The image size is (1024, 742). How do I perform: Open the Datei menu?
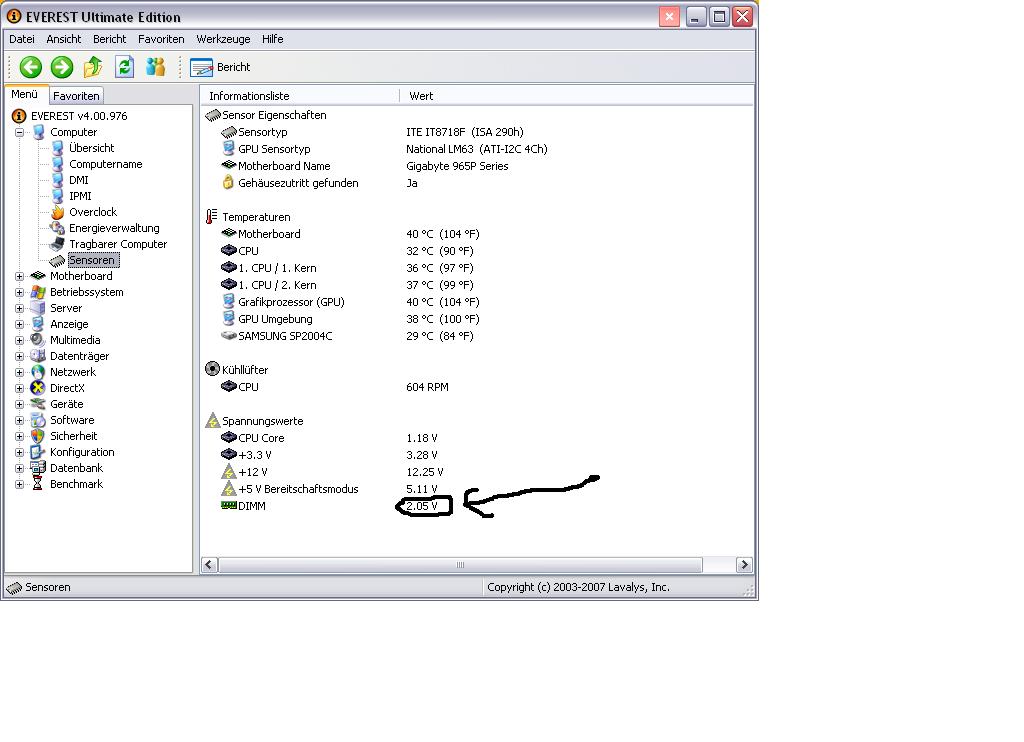click(x=22, y=39)
